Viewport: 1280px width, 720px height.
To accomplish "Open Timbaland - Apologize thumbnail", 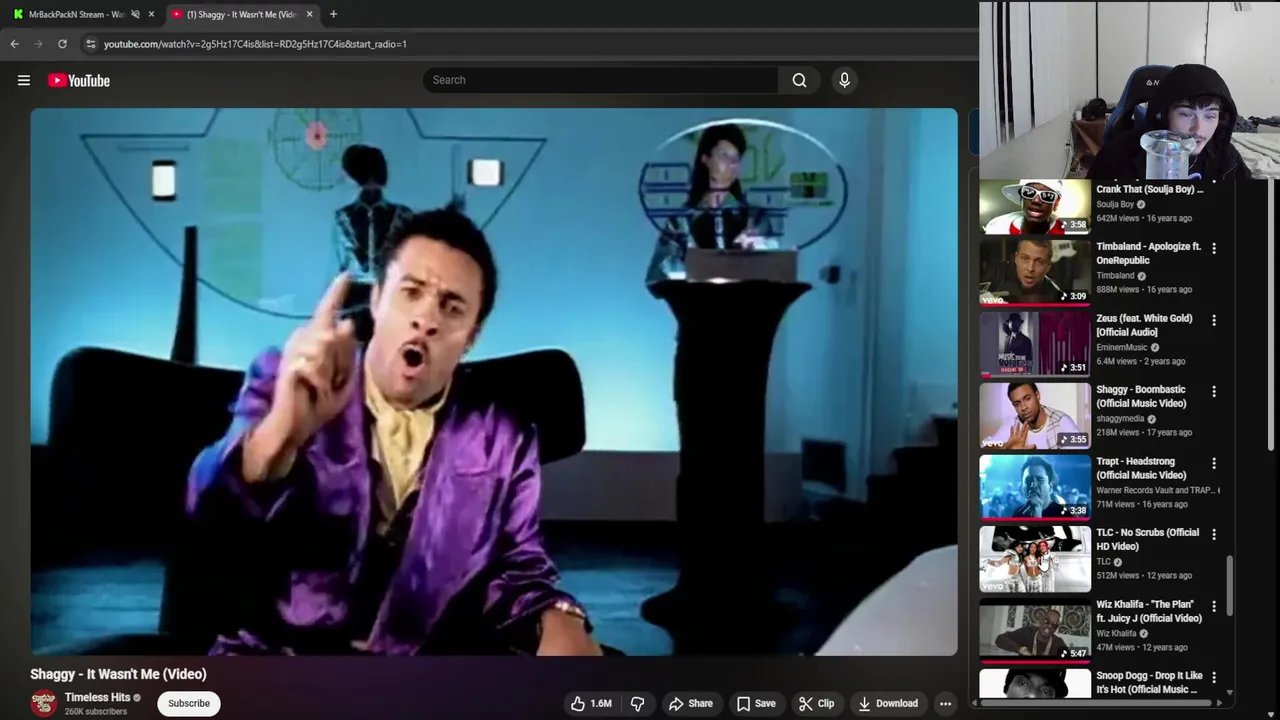I will pyautogui.click(x=1035, y=272).
